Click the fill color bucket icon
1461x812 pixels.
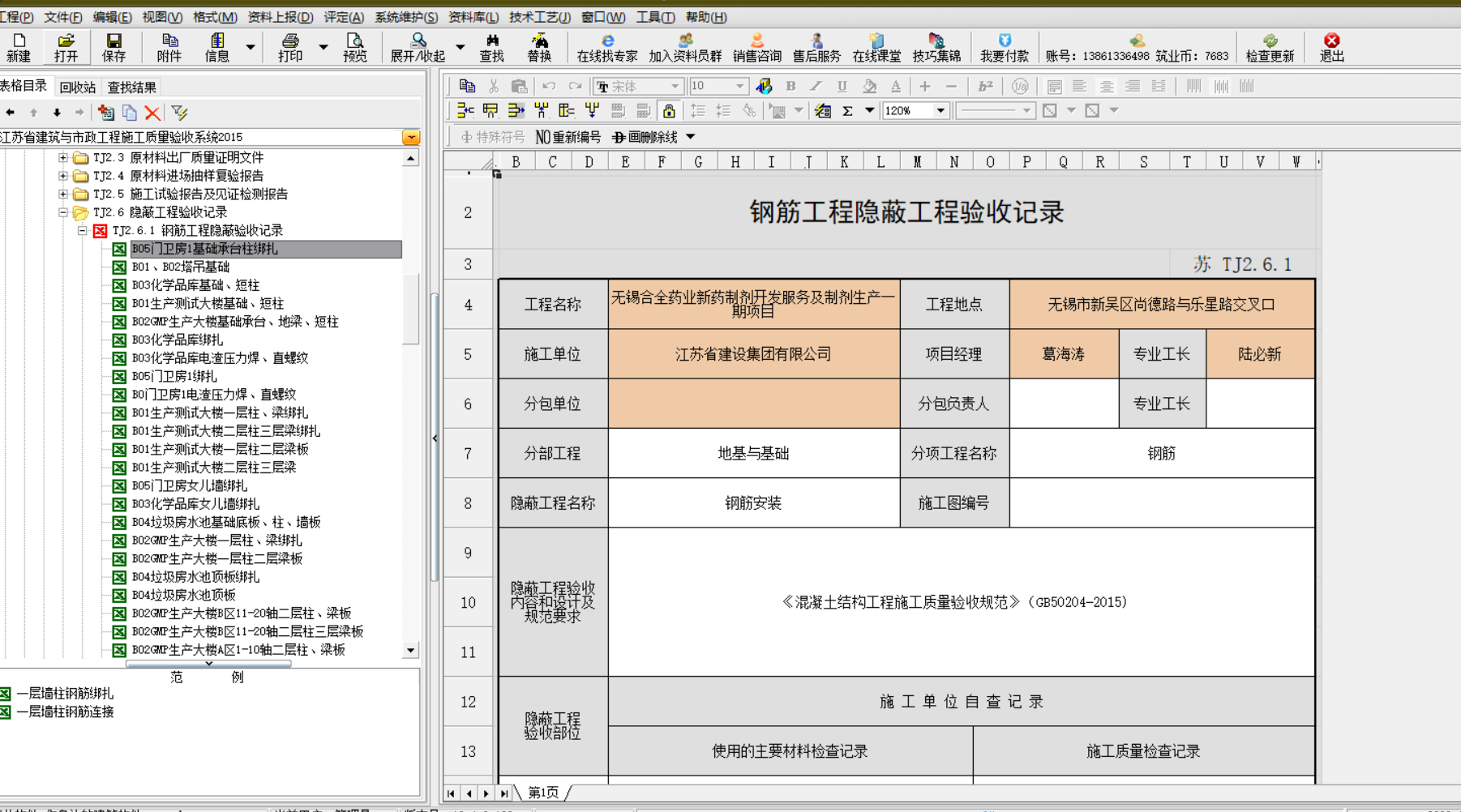869,86
